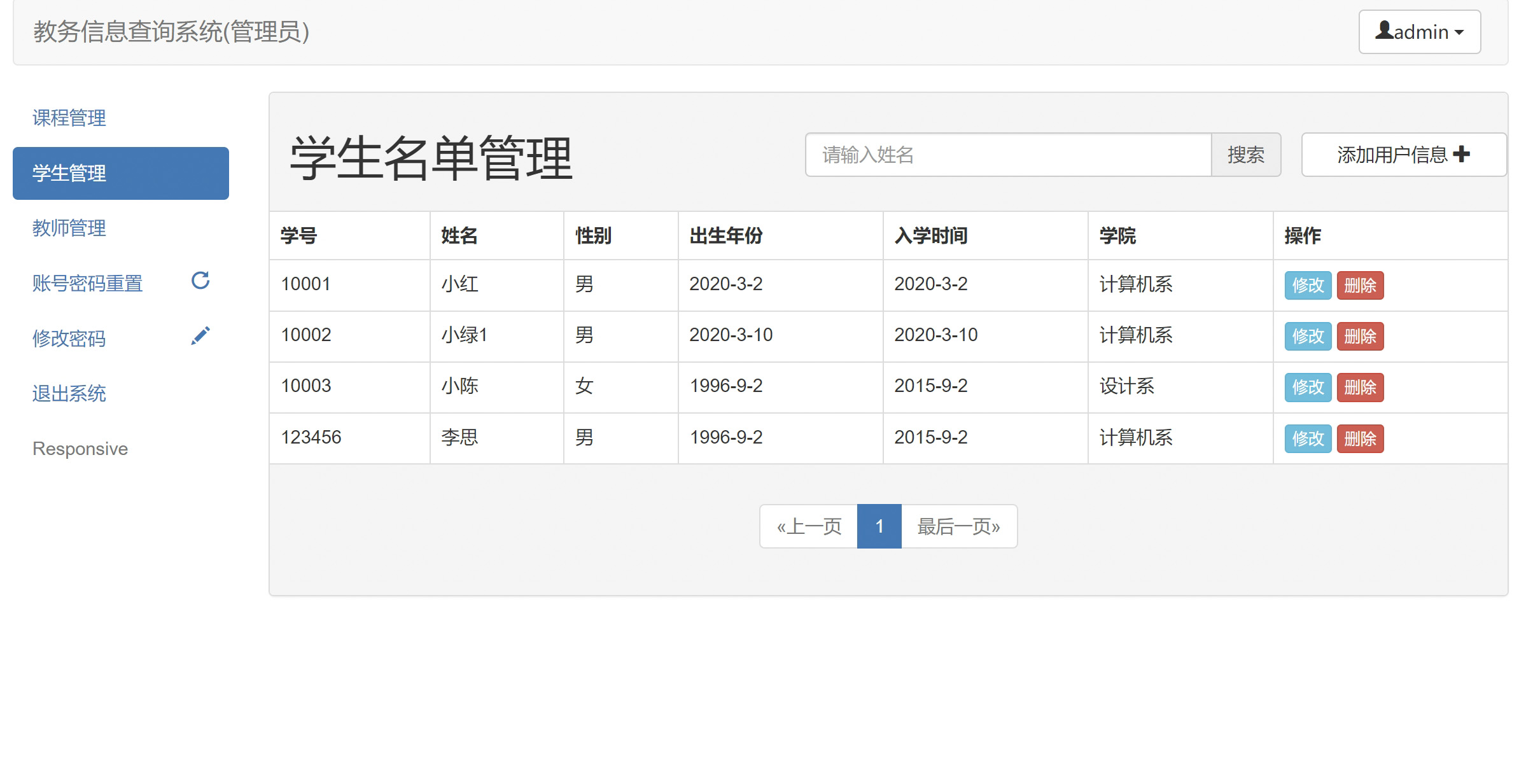The height and width of the screenshot is (784, 1519).
Task: Click 最后一页 last page button
Action: click(956, 524)
